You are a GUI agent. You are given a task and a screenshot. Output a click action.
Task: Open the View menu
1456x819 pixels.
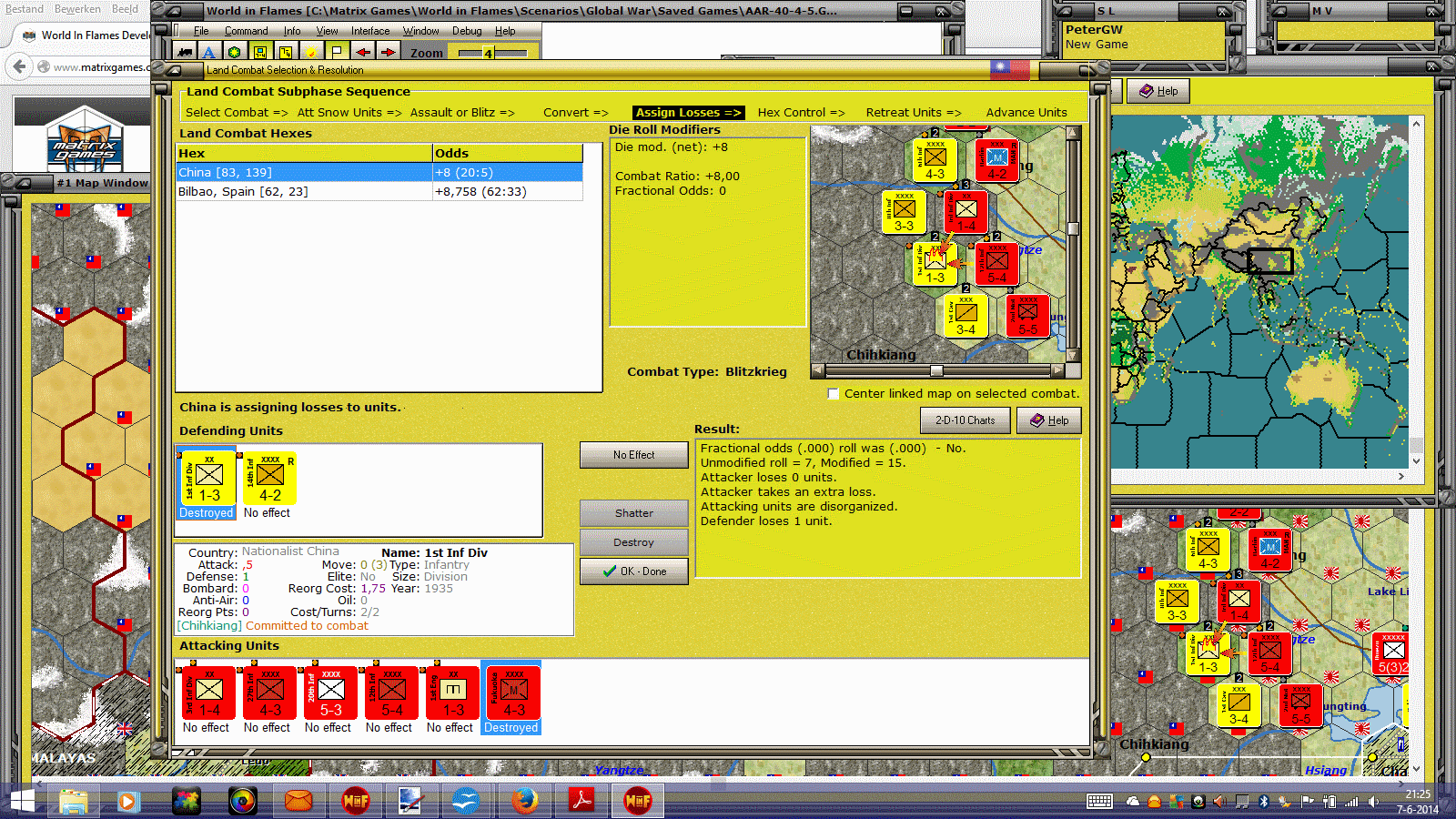[x=328, y=31]
